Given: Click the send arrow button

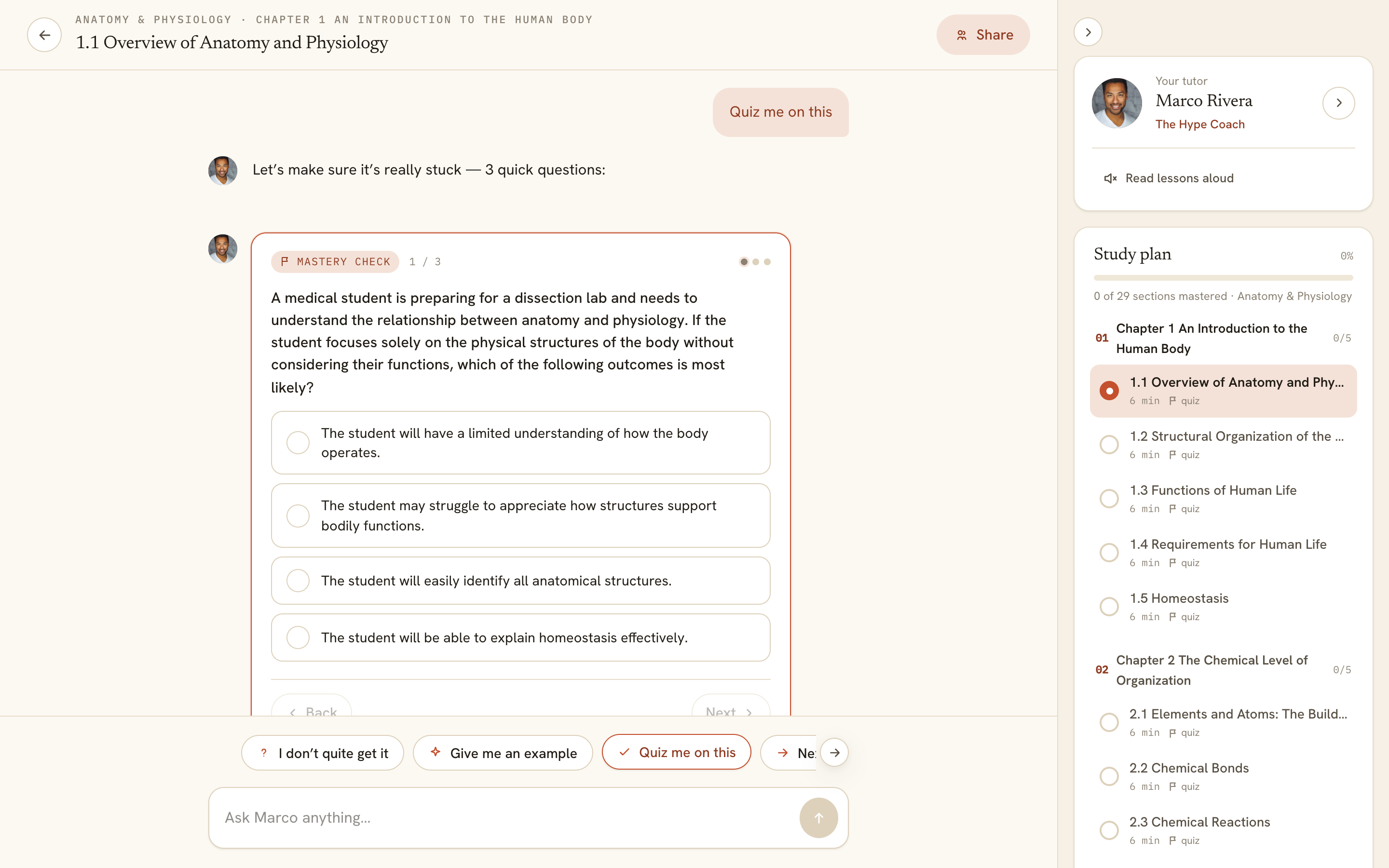Looking at the screenshot, I should point(818,817).
